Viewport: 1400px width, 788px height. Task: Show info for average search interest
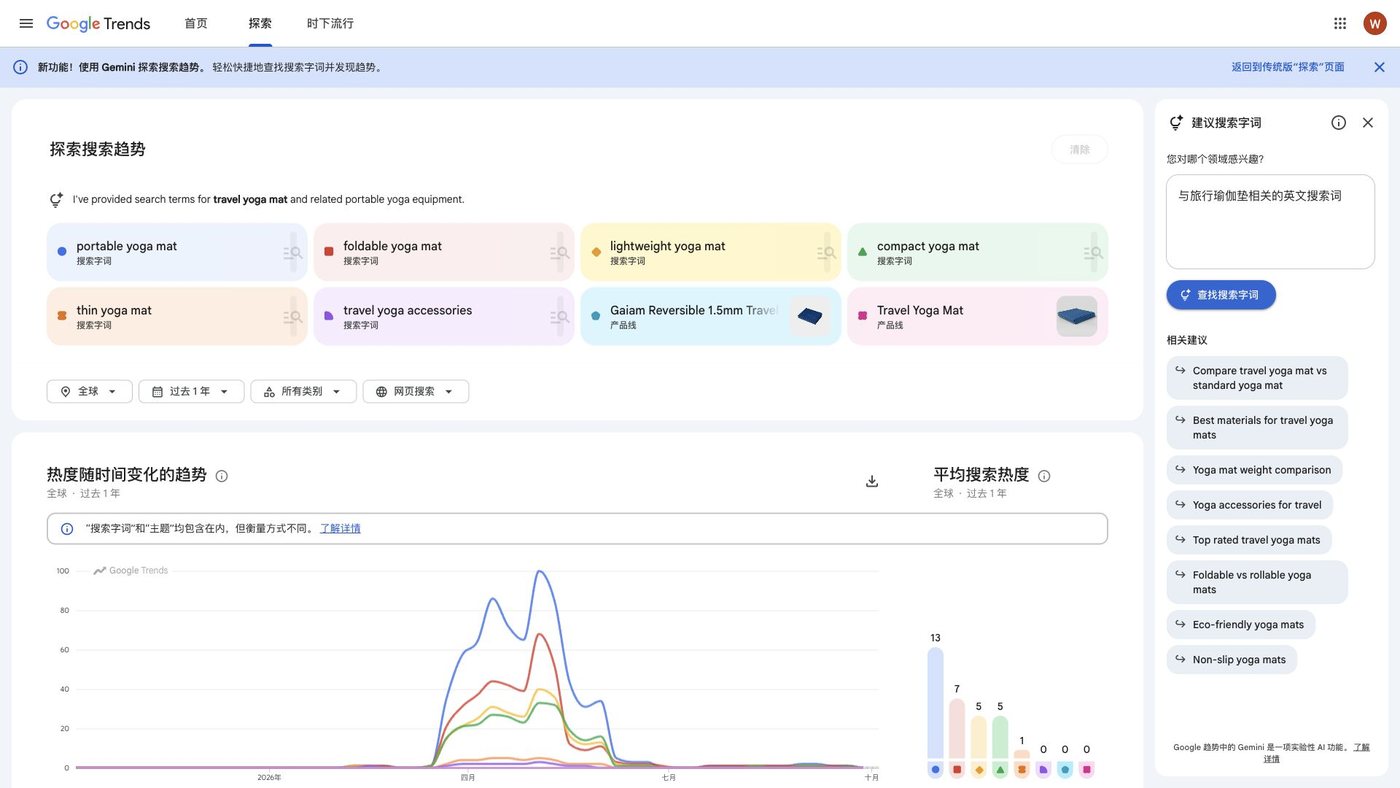pyautogui.click(x=1044, y=476)
